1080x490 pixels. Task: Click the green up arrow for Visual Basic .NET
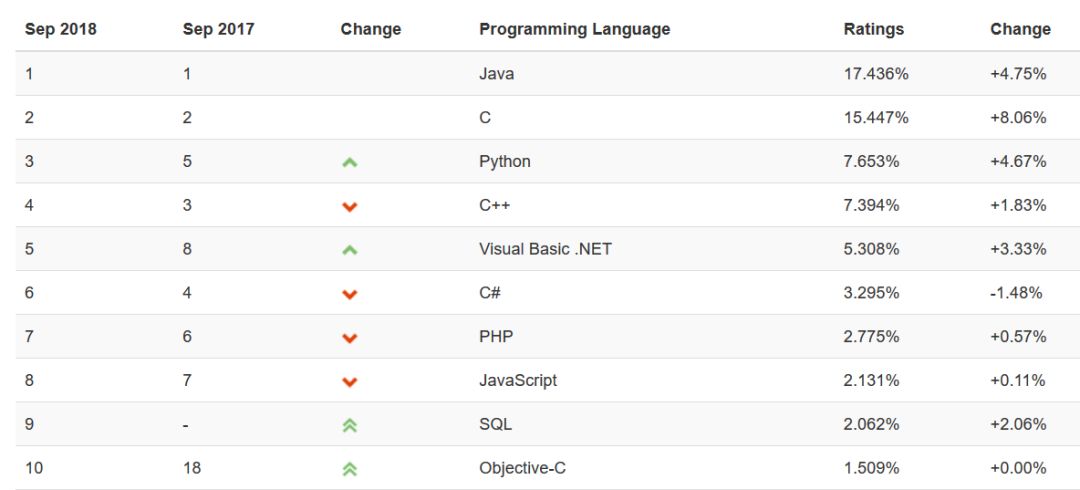[x=350, y=250]
